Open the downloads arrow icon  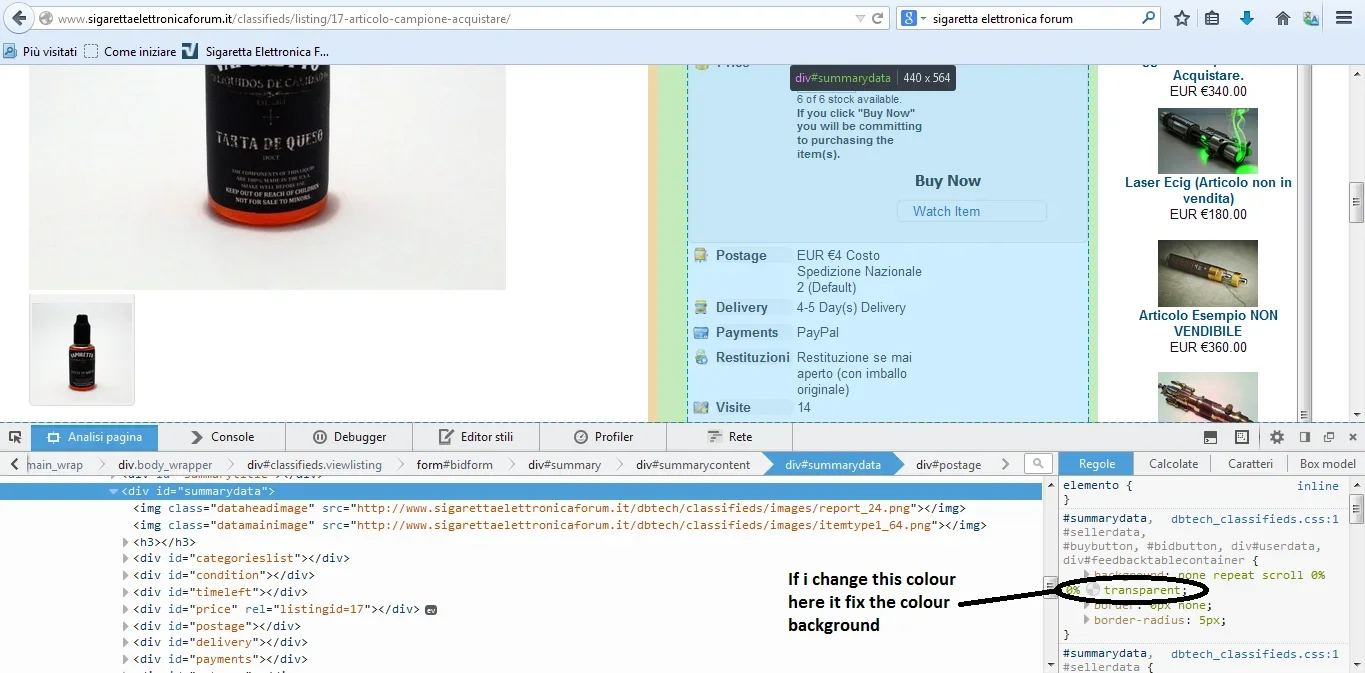pos(1246,18)
